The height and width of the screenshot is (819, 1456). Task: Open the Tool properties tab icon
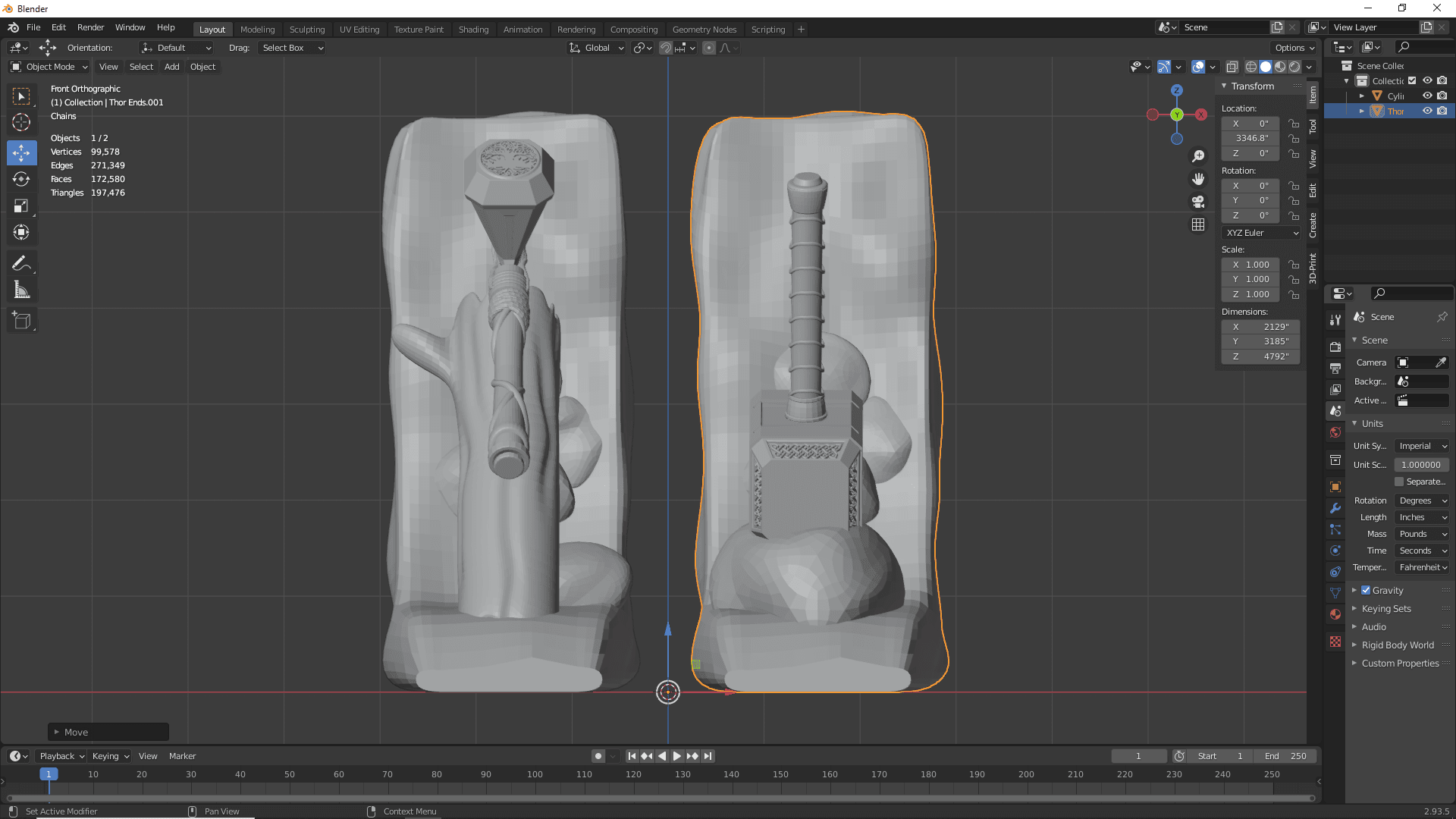tap(1335, 321)
